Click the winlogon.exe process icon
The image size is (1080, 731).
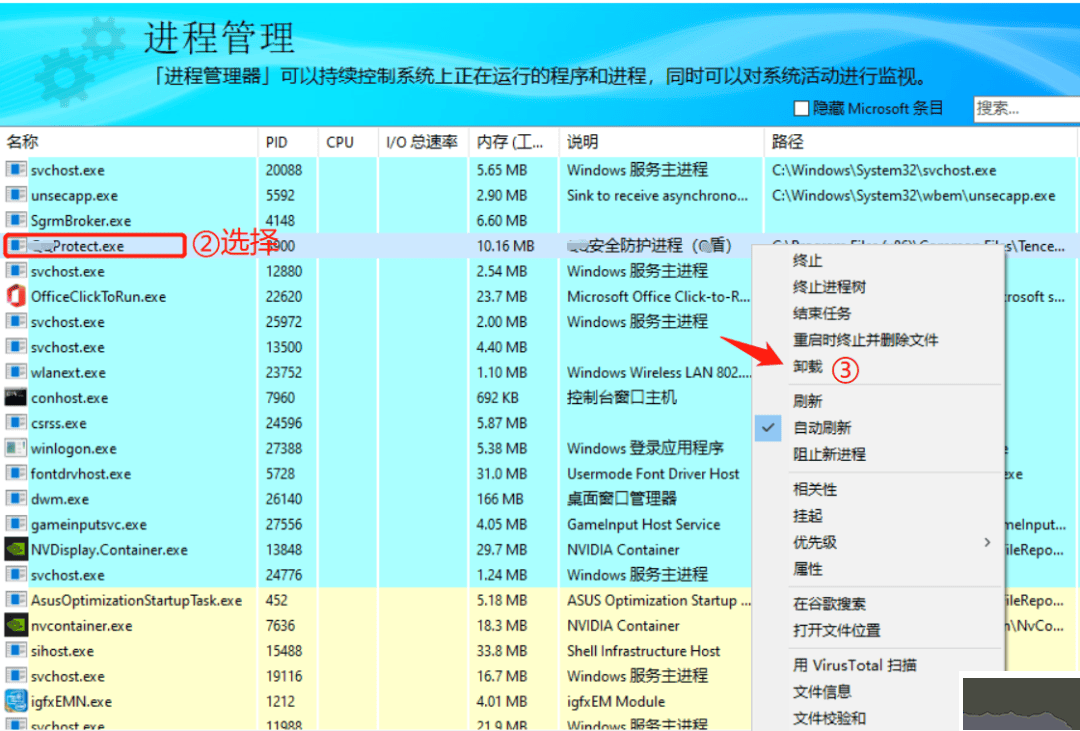(16, 448)
